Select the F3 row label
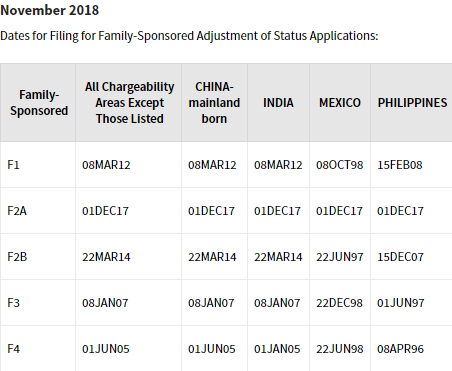This screenshot has height=371, width=452. pyautogui.click(x=13, y=303)
